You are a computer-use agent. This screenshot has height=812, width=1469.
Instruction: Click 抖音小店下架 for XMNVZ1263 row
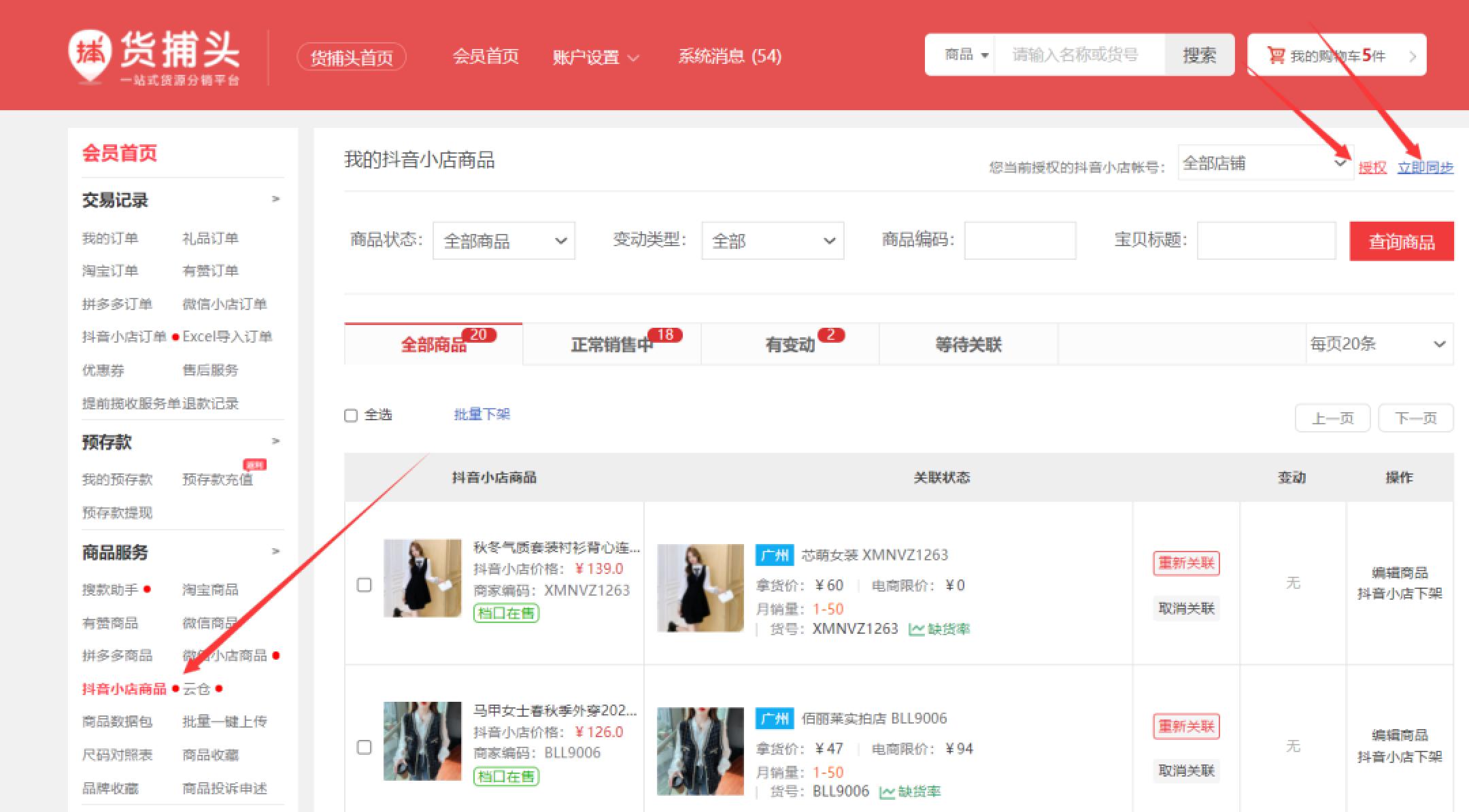1400,594
